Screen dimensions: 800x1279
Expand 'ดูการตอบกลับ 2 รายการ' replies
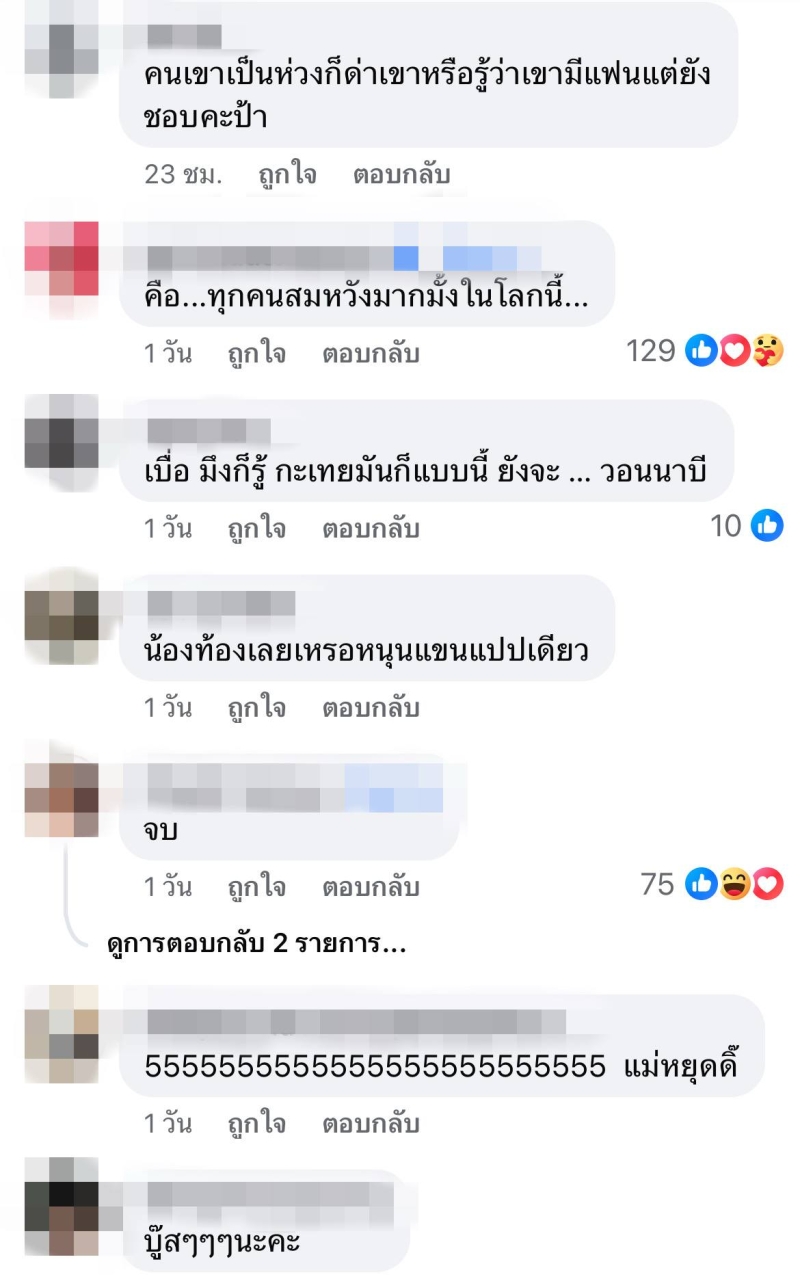[257, 944]
